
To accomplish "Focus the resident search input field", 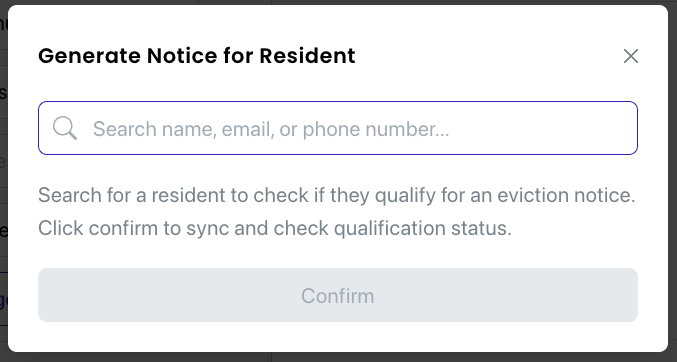I will point(338,128).
